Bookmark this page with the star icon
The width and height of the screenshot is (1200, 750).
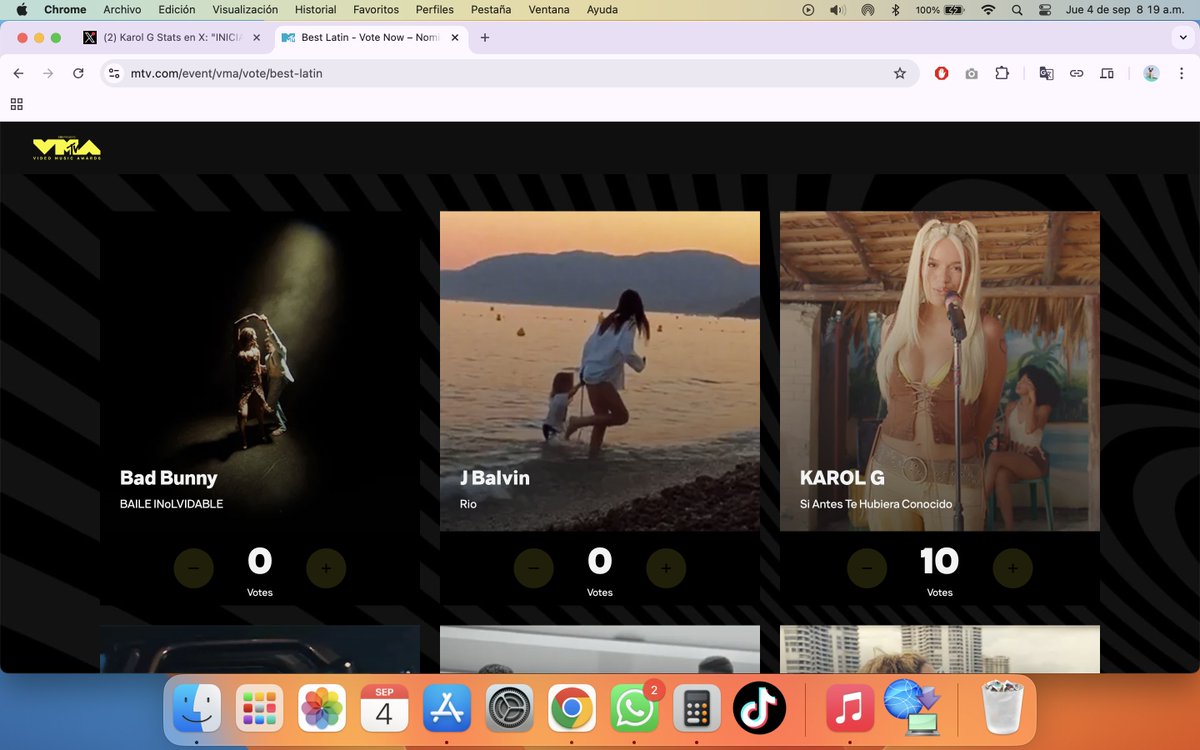900,73
